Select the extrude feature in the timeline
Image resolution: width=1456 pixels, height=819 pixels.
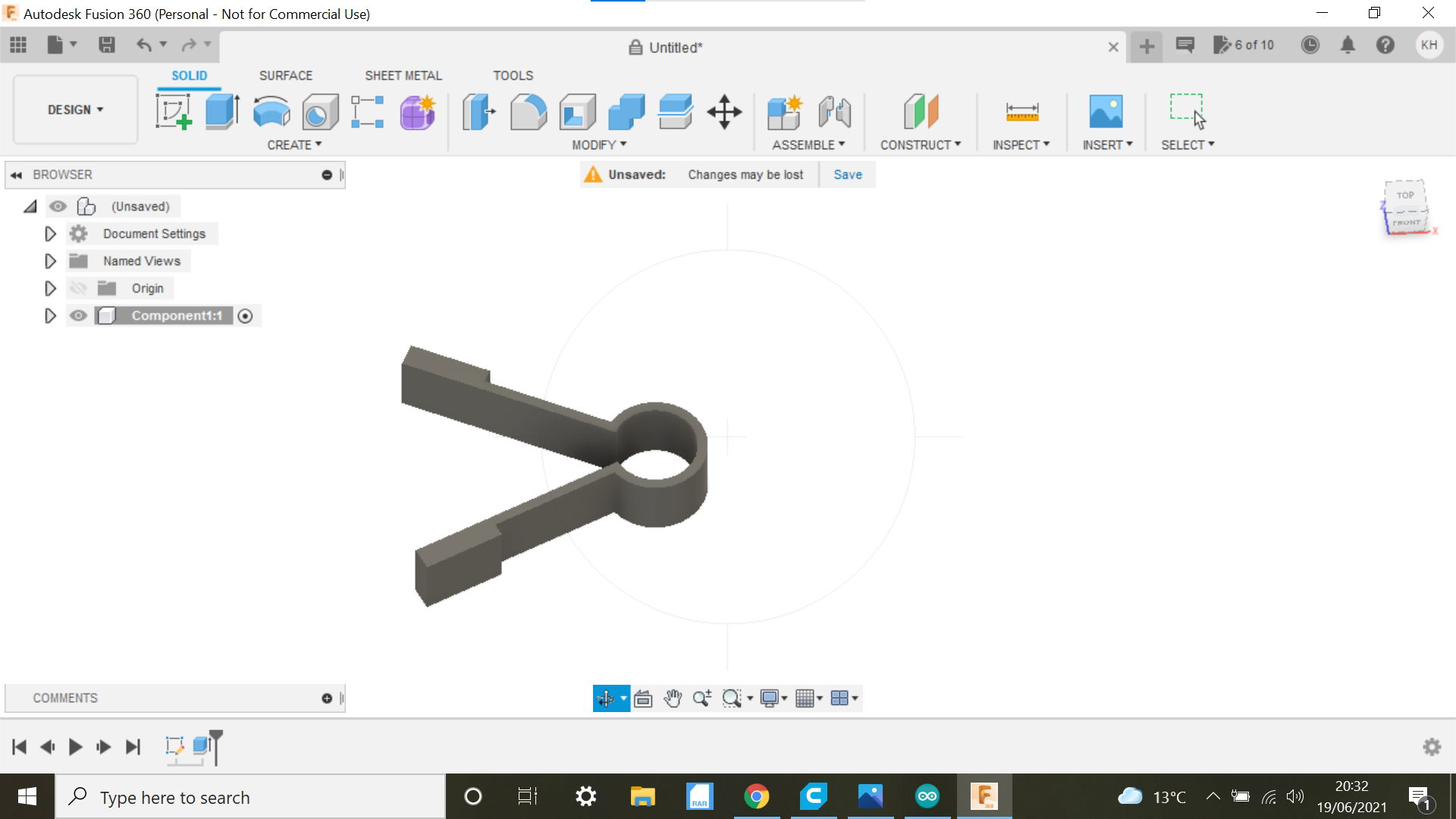point(202,745)
